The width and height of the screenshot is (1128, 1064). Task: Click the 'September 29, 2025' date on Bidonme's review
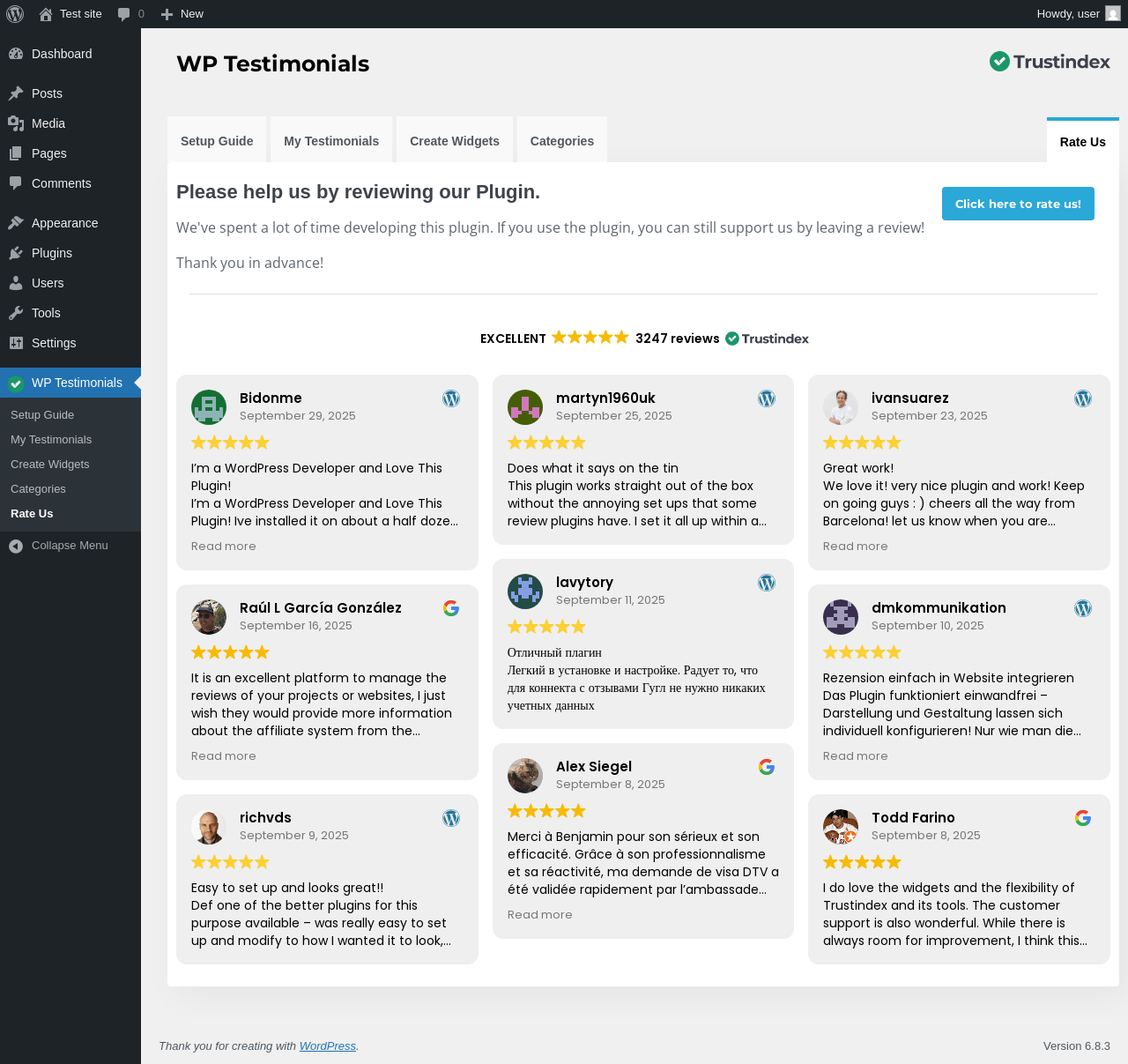coord(298,416)
